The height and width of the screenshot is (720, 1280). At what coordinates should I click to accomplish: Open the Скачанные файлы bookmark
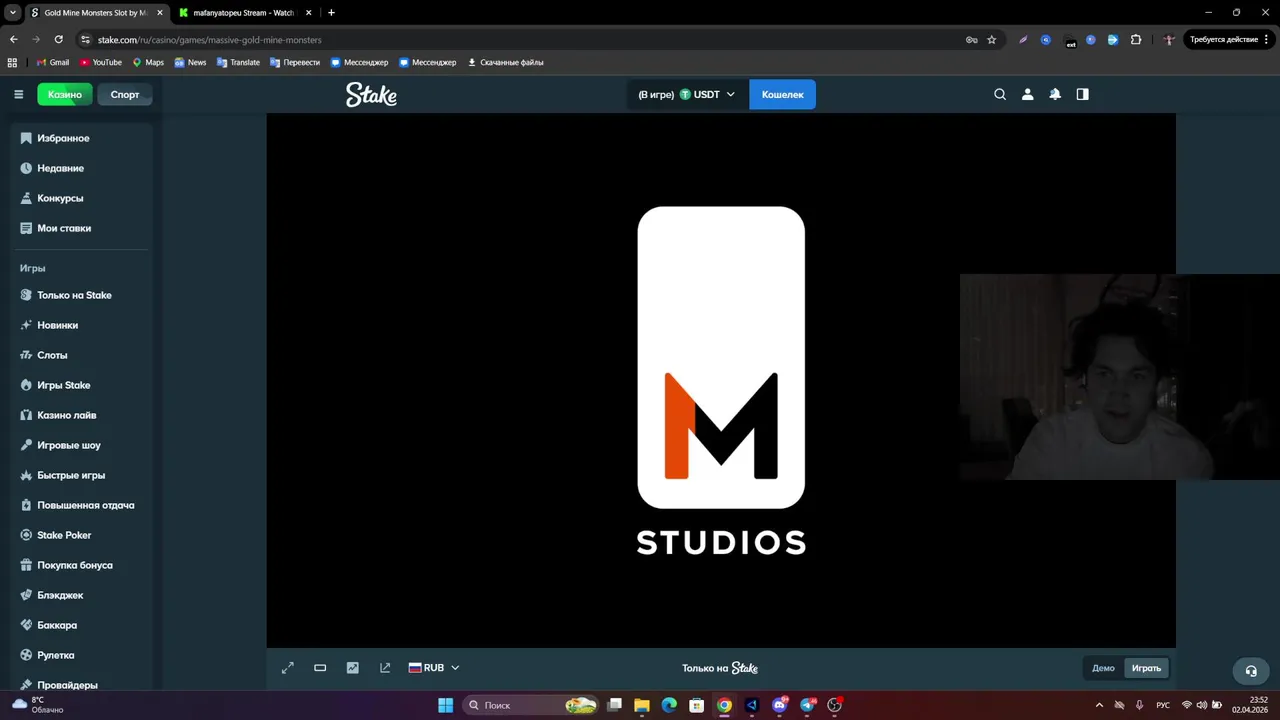pos(506,62)
